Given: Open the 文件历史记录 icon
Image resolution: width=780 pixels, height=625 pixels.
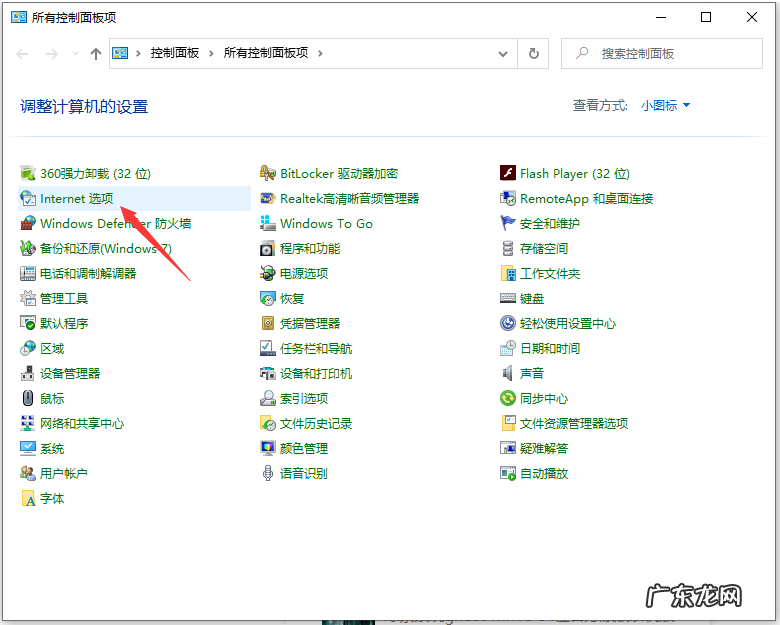Looking at the screenshot, I should [268, 423].
